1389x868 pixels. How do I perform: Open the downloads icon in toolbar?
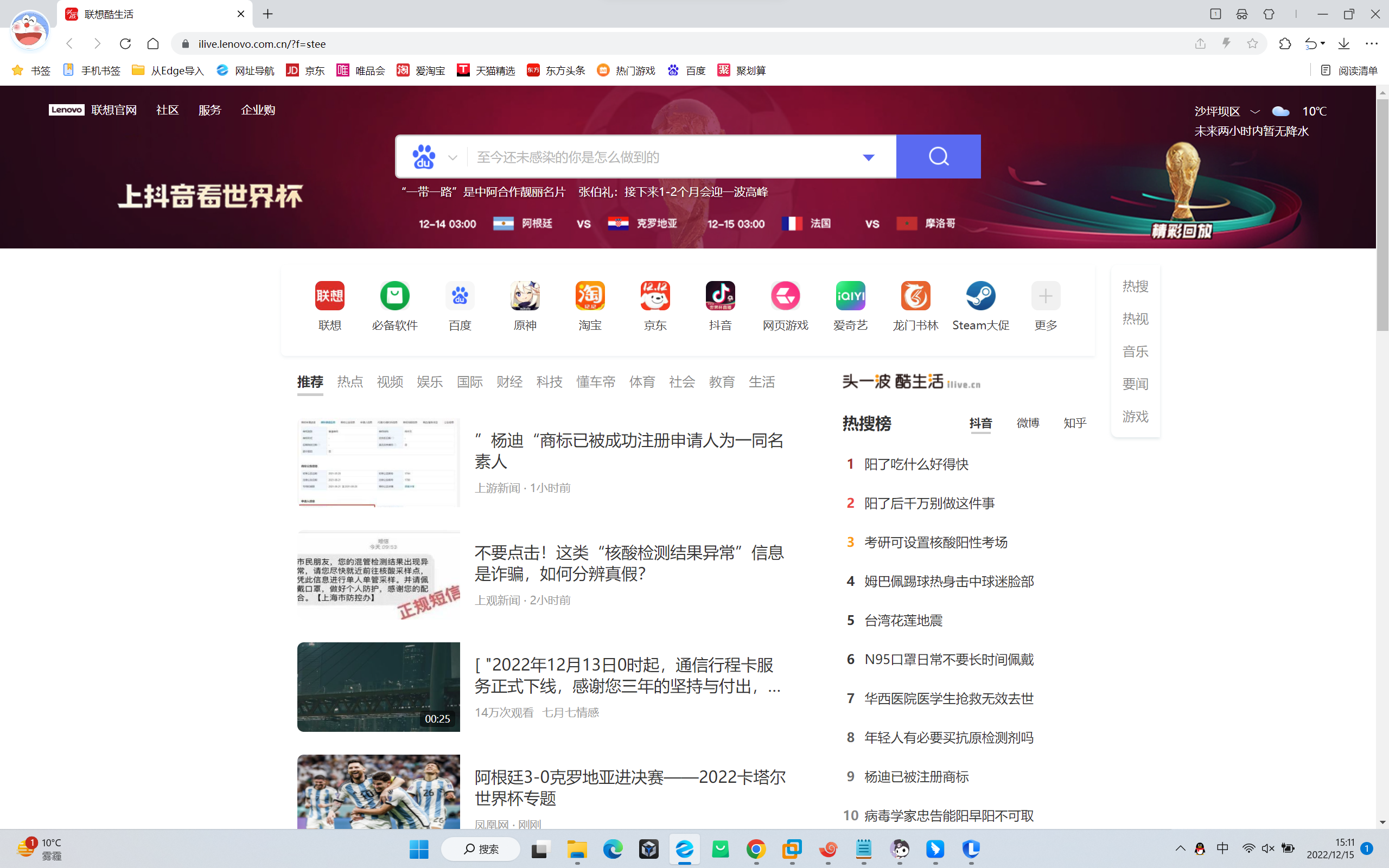pos(1343,43)
